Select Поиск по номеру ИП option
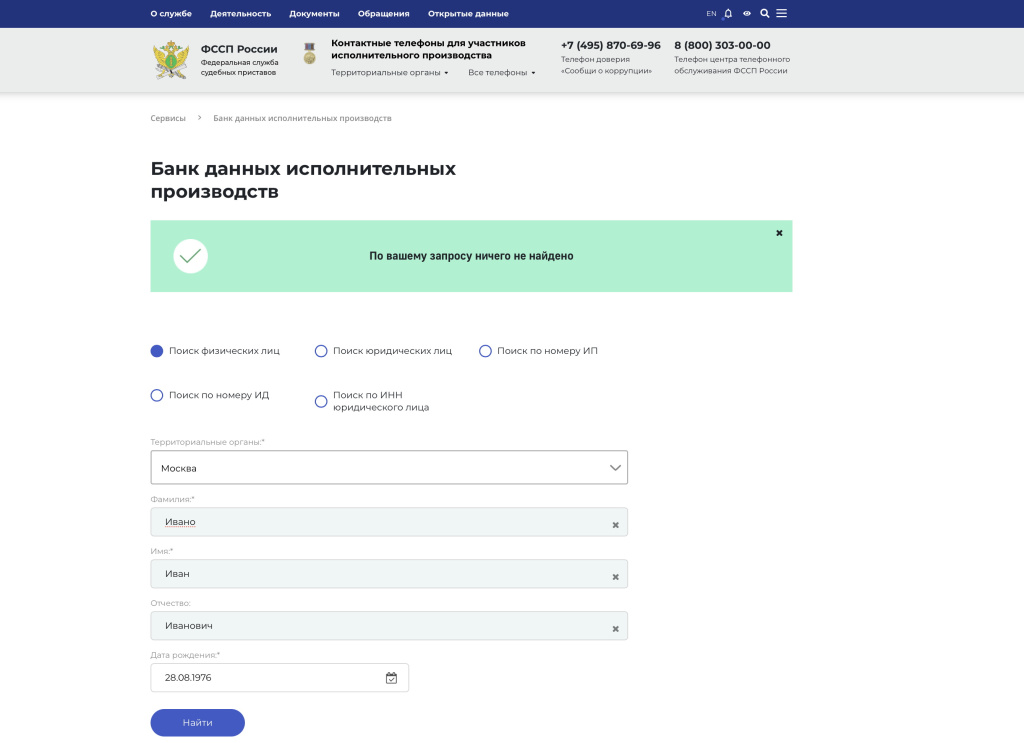Viewport: 1024px width, 743px height. click(x=485, y=351)
